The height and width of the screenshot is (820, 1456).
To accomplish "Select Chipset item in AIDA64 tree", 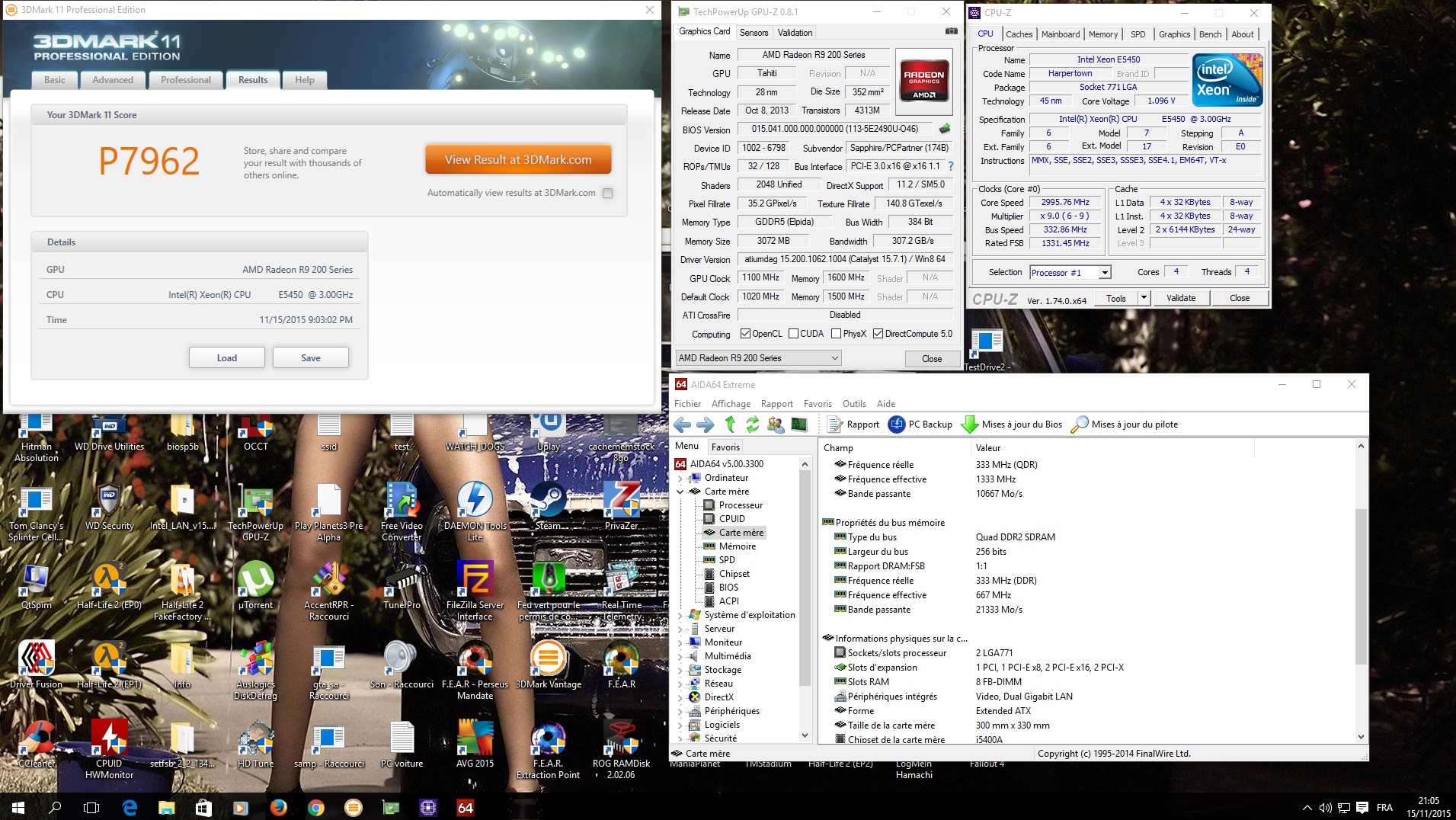I will (734, 574).
